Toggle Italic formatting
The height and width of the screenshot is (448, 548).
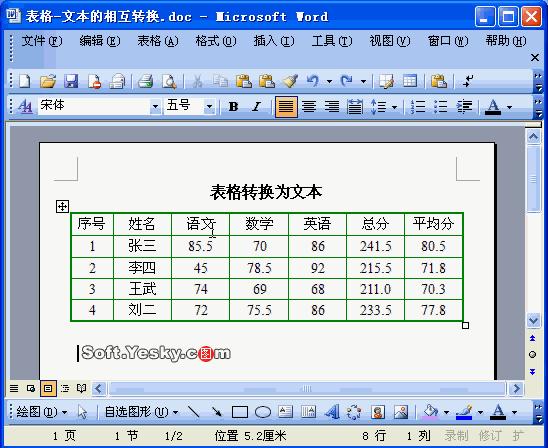coord(257,106)
